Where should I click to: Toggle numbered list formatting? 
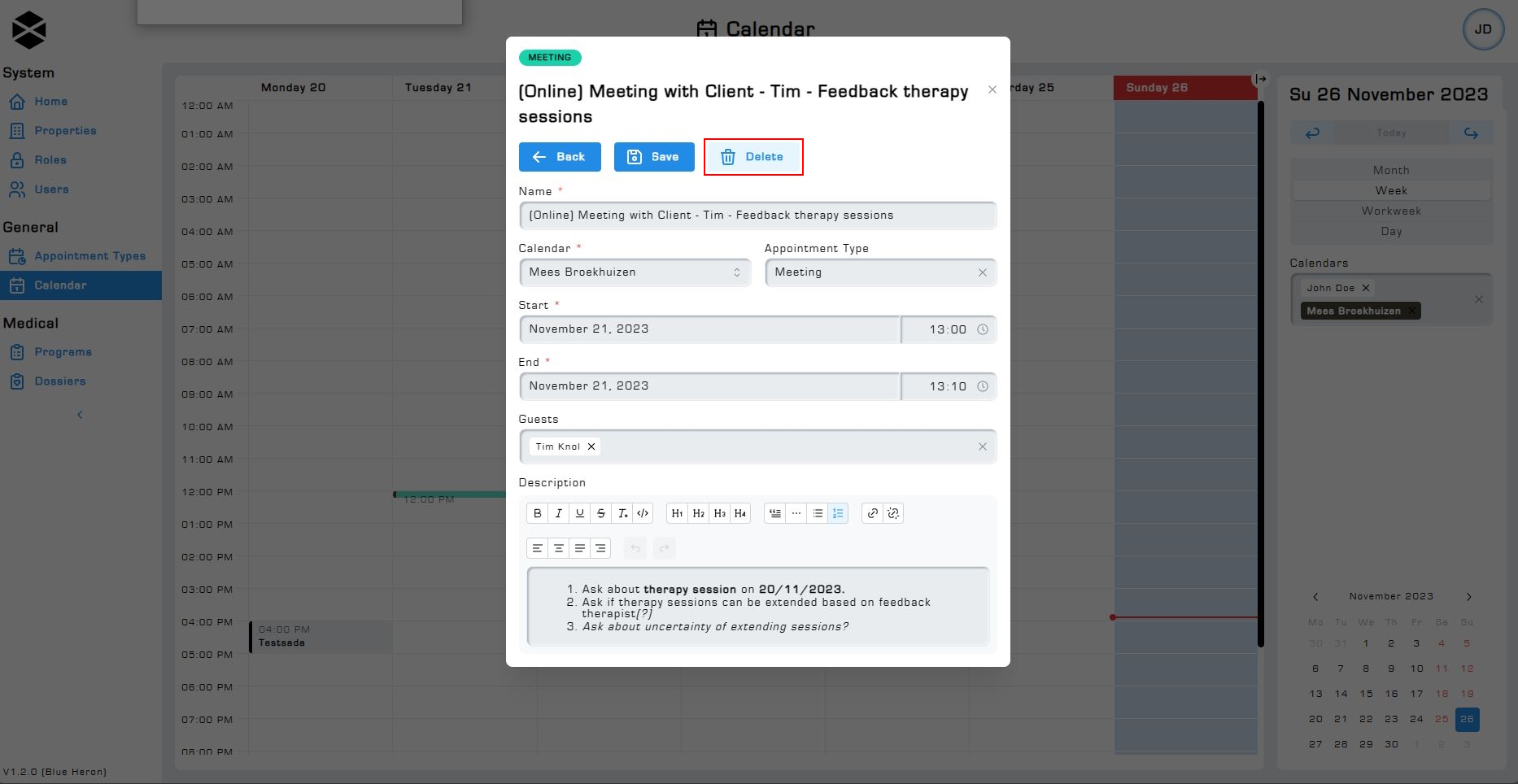[838, 513]
